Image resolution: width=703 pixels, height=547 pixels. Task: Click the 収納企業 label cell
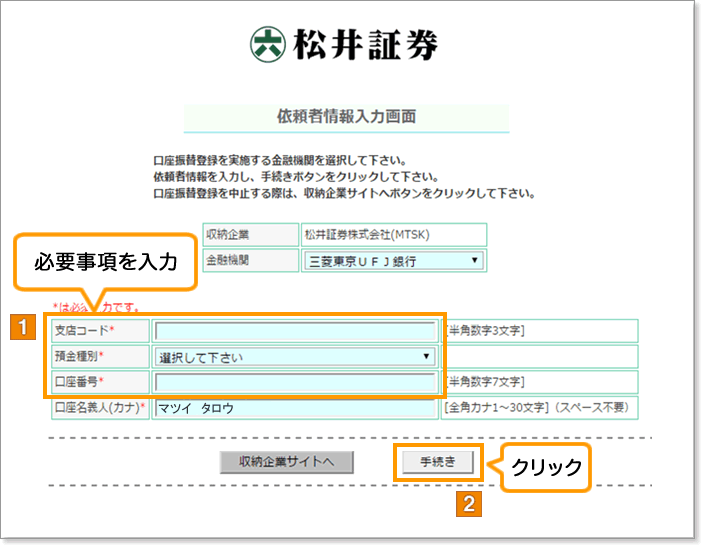tap(251, 234)
